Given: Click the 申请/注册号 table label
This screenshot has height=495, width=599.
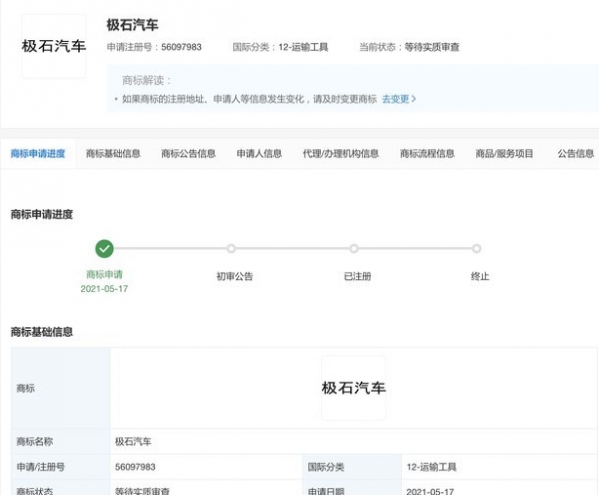Looking at the screenshot, I should (40, 467).
